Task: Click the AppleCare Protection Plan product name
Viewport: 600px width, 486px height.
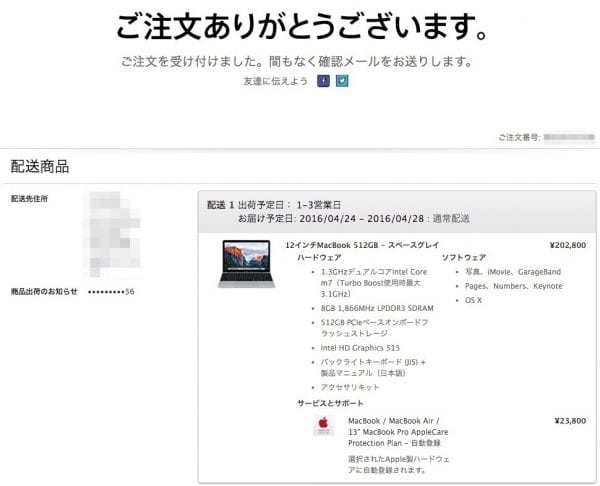Action: click(398, 432)
